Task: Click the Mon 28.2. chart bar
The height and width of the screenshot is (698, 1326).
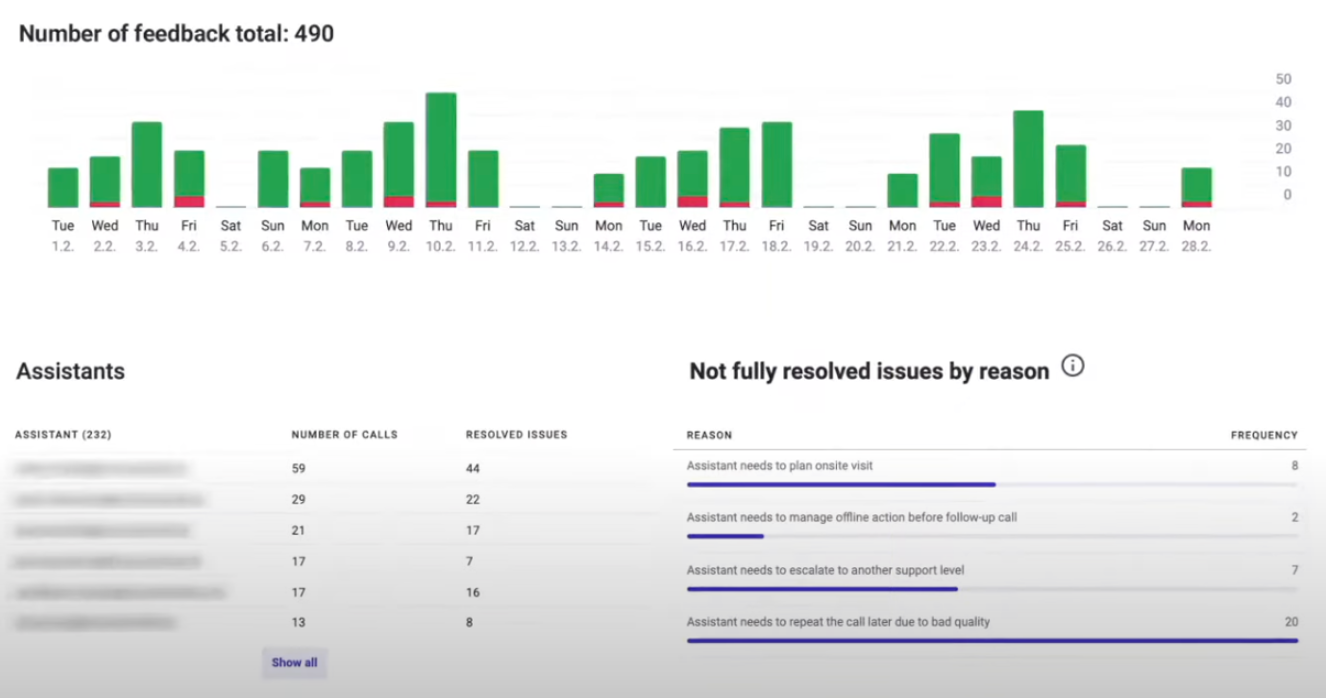Action: pos(1196,185)
